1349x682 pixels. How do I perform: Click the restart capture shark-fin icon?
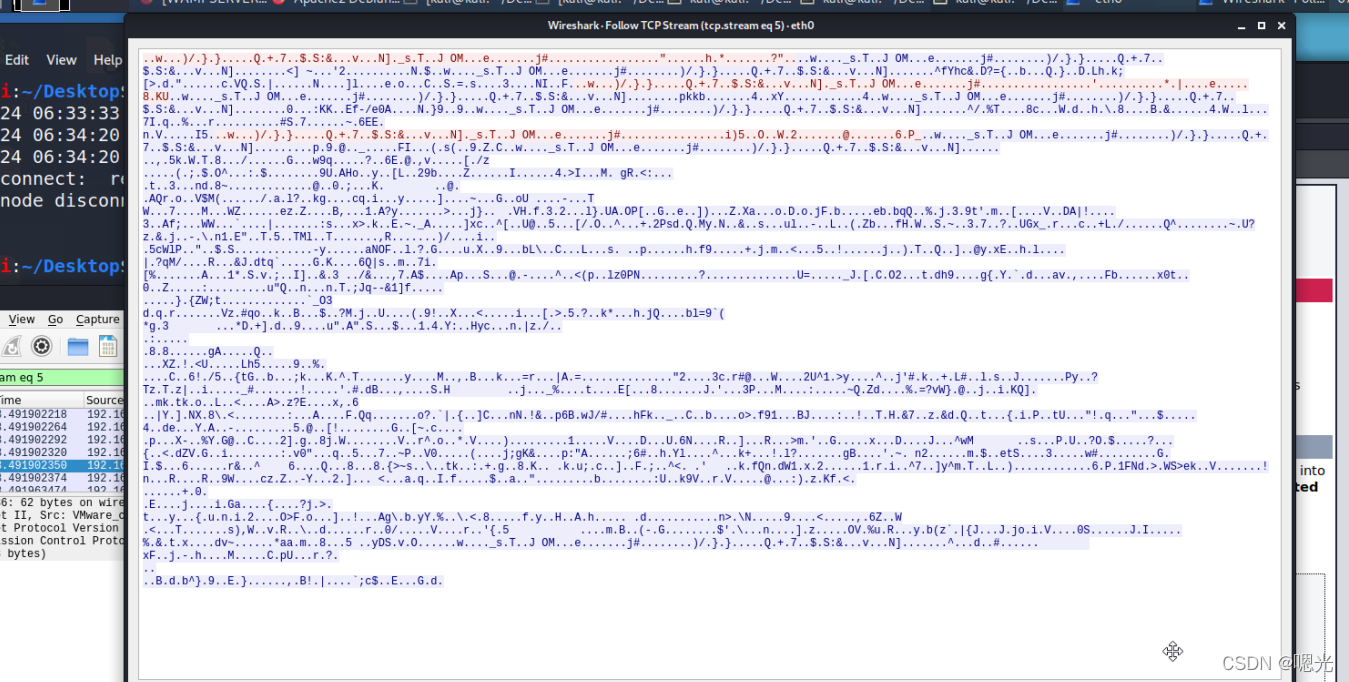[x=10, y=347]
